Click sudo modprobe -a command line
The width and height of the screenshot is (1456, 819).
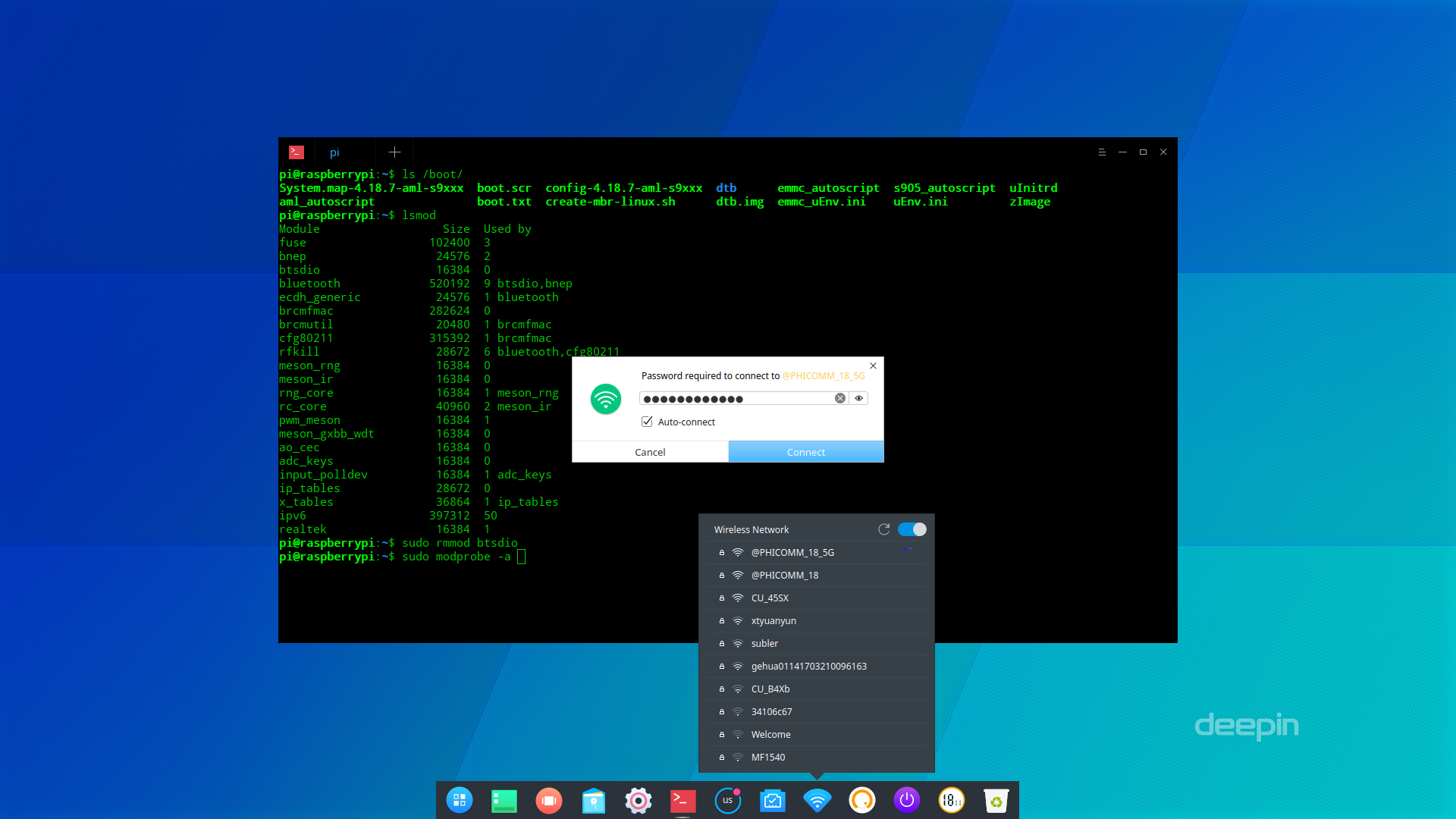coord(456,557)
